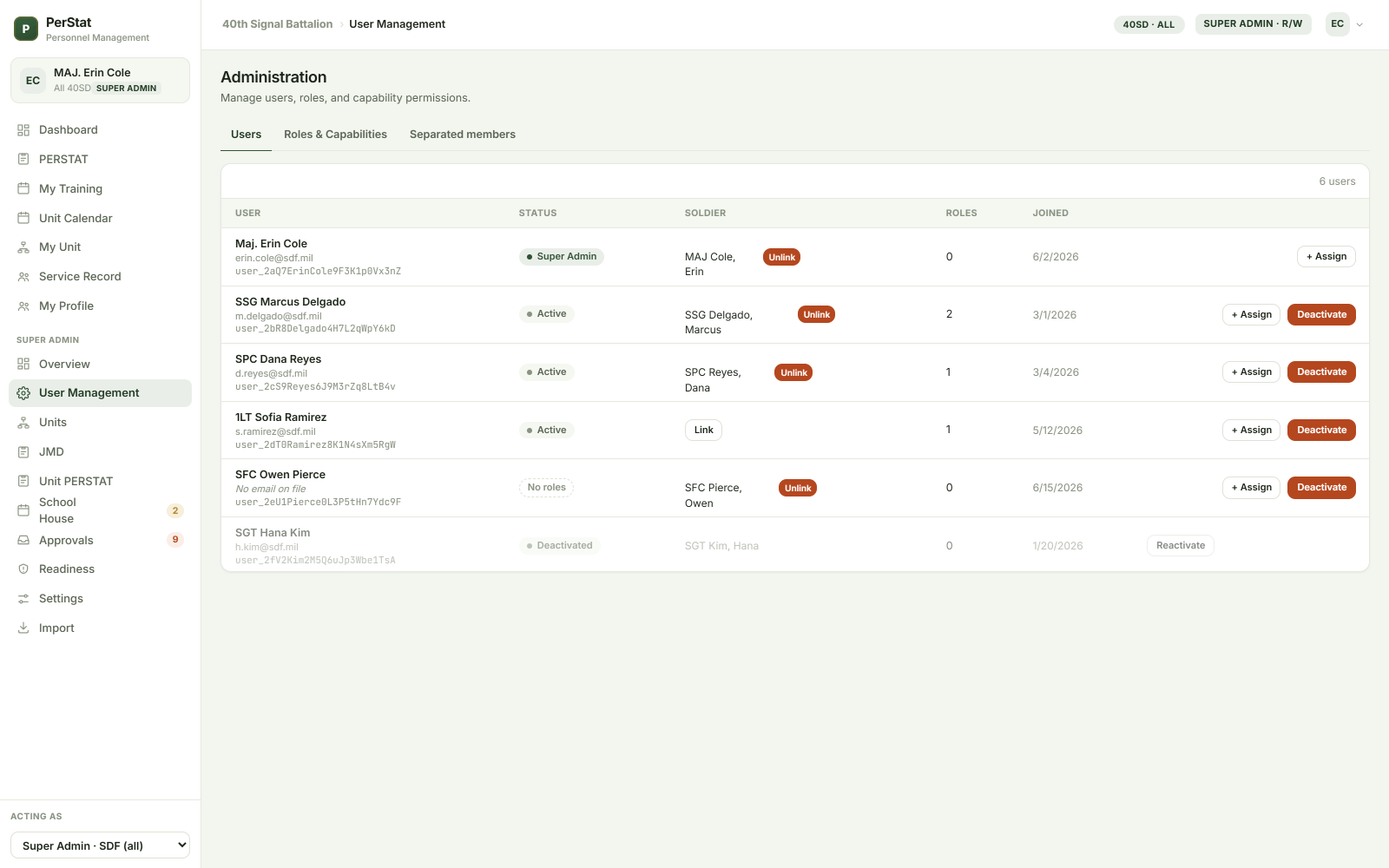1389x868 pixels.
Task: Unlink soldier from SSG Marcus Delgado
Action: [x=816, y=314]
